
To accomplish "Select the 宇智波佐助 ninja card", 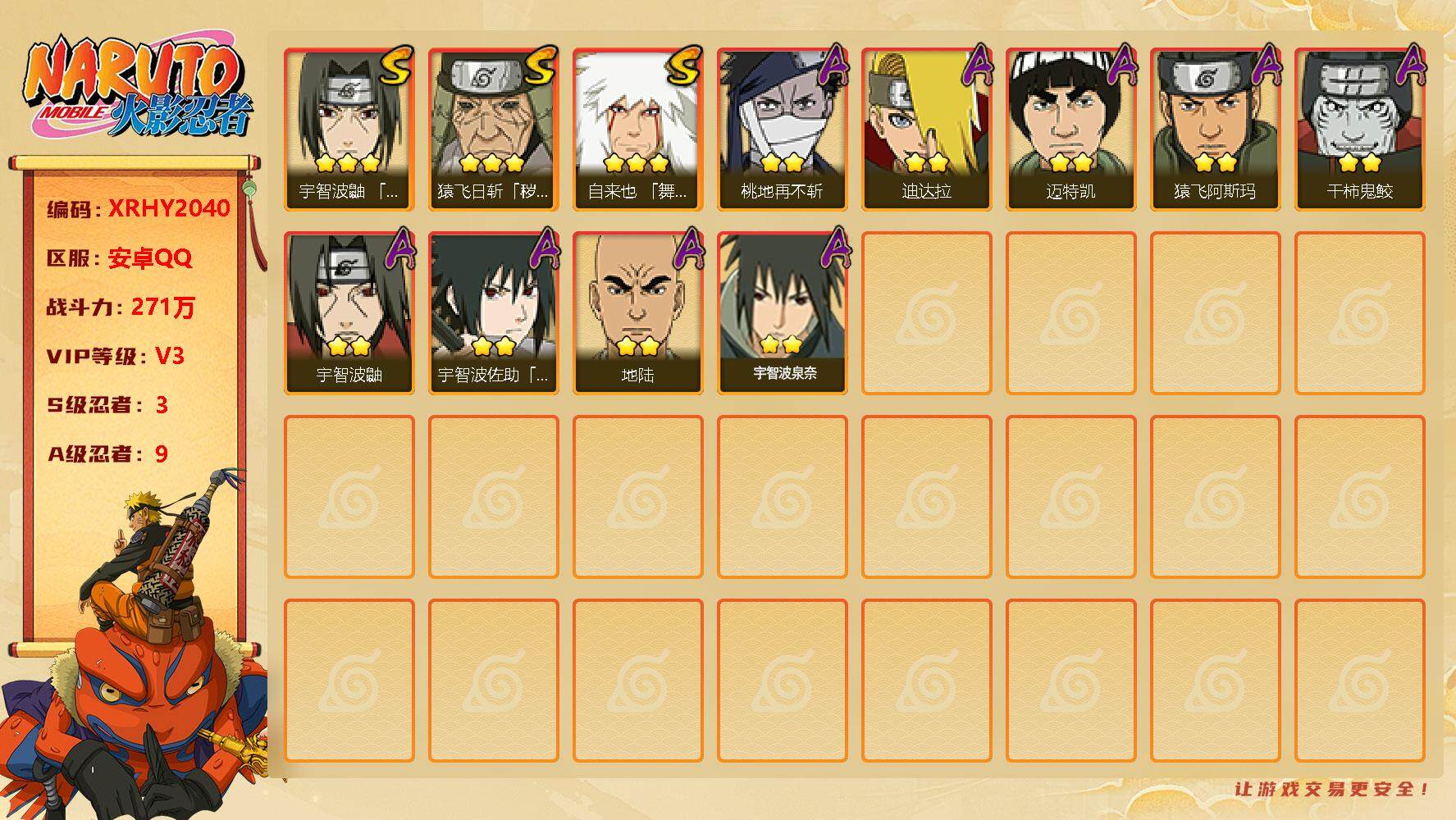I will coord(494,313).
